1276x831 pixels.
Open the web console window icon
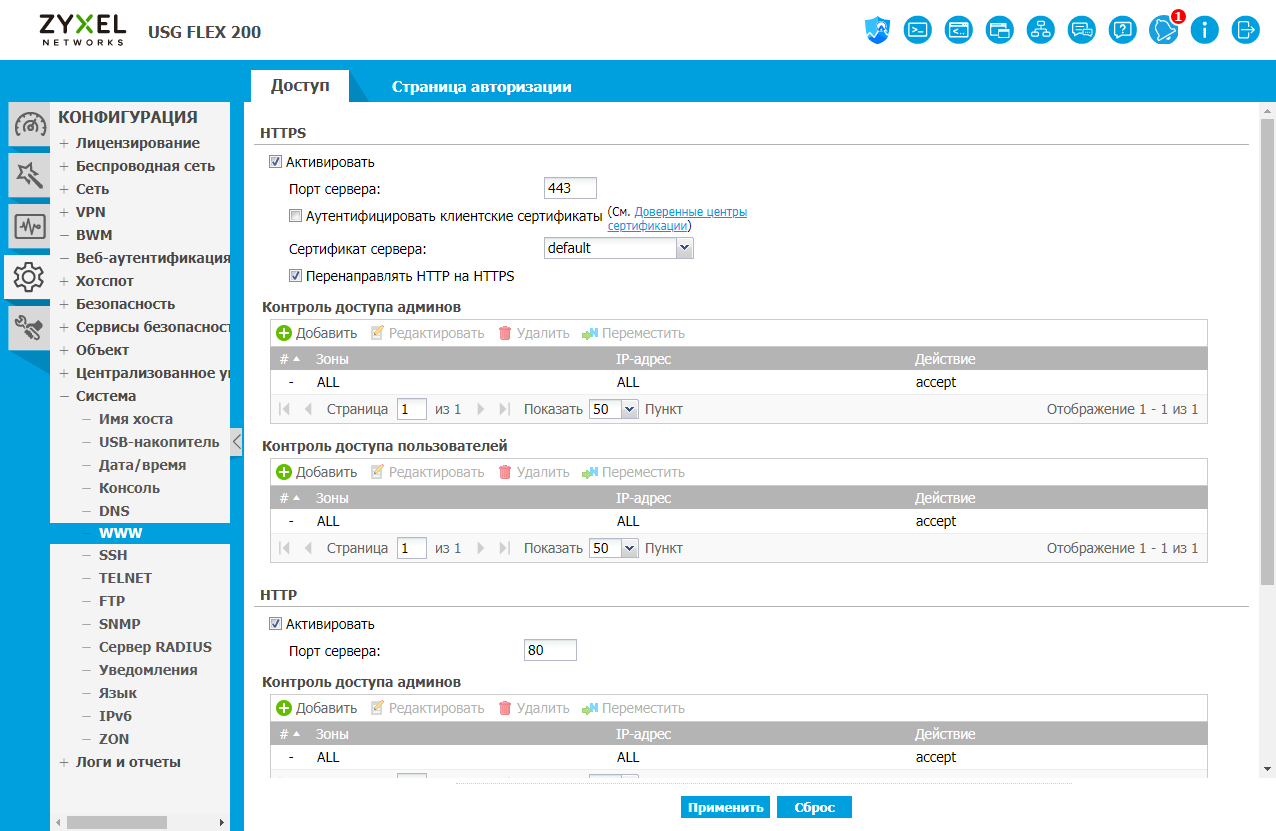click(x=959, y=30)
